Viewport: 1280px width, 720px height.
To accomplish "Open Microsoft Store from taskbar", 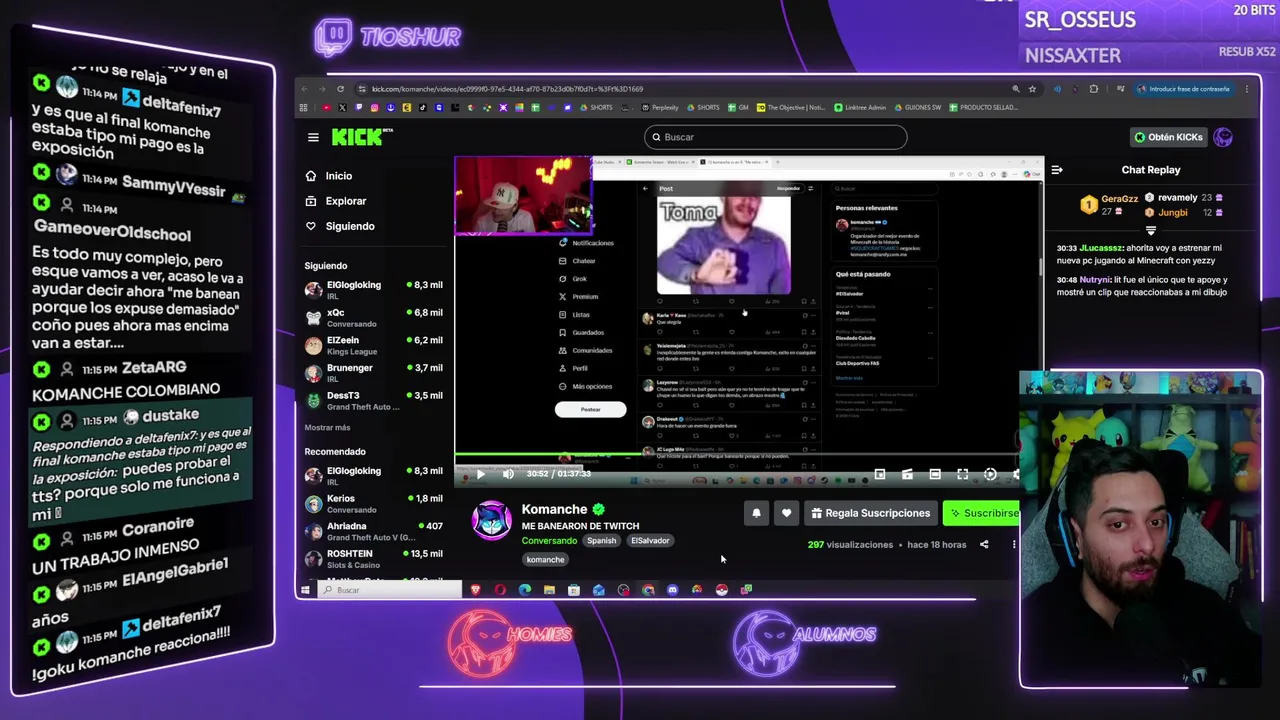I will point(574,590).
